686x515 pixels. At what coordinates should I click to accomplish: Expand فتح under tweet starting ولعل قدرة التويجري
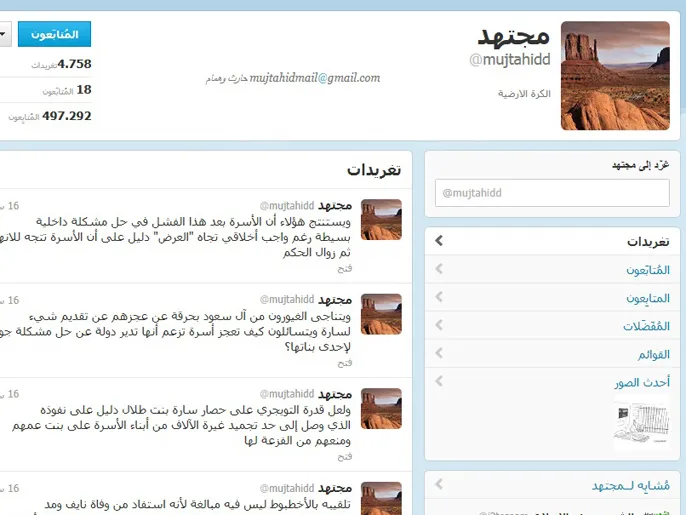pos(345,457)
